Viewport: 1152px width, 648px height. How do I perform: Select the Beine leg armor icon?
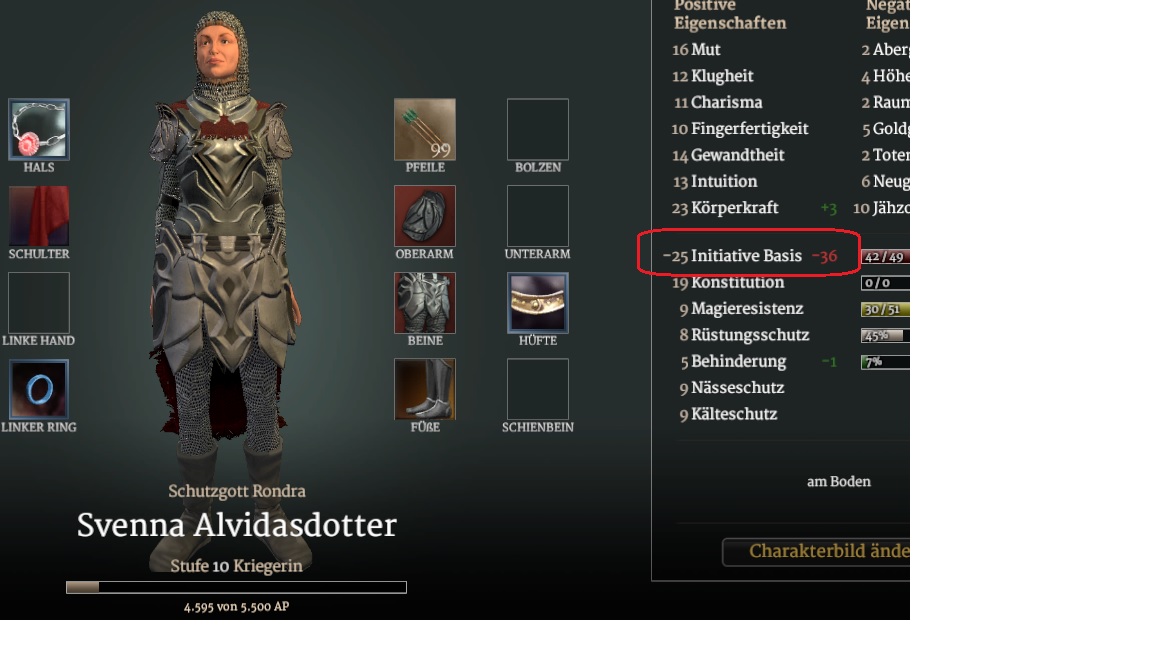click(425, 303)
